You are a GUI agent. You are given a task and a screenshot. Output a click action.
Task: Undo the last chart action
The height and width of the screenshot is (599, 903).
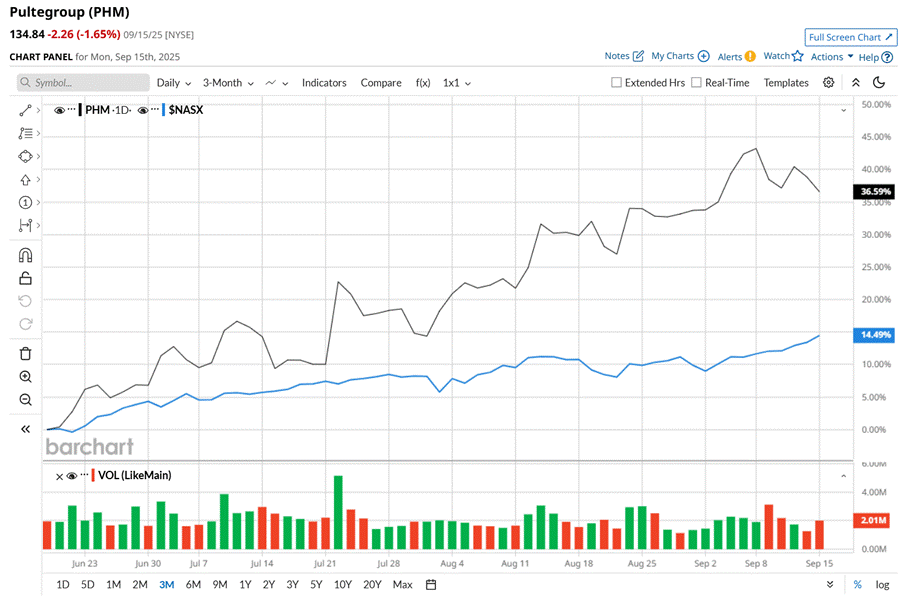pos(25,301)
